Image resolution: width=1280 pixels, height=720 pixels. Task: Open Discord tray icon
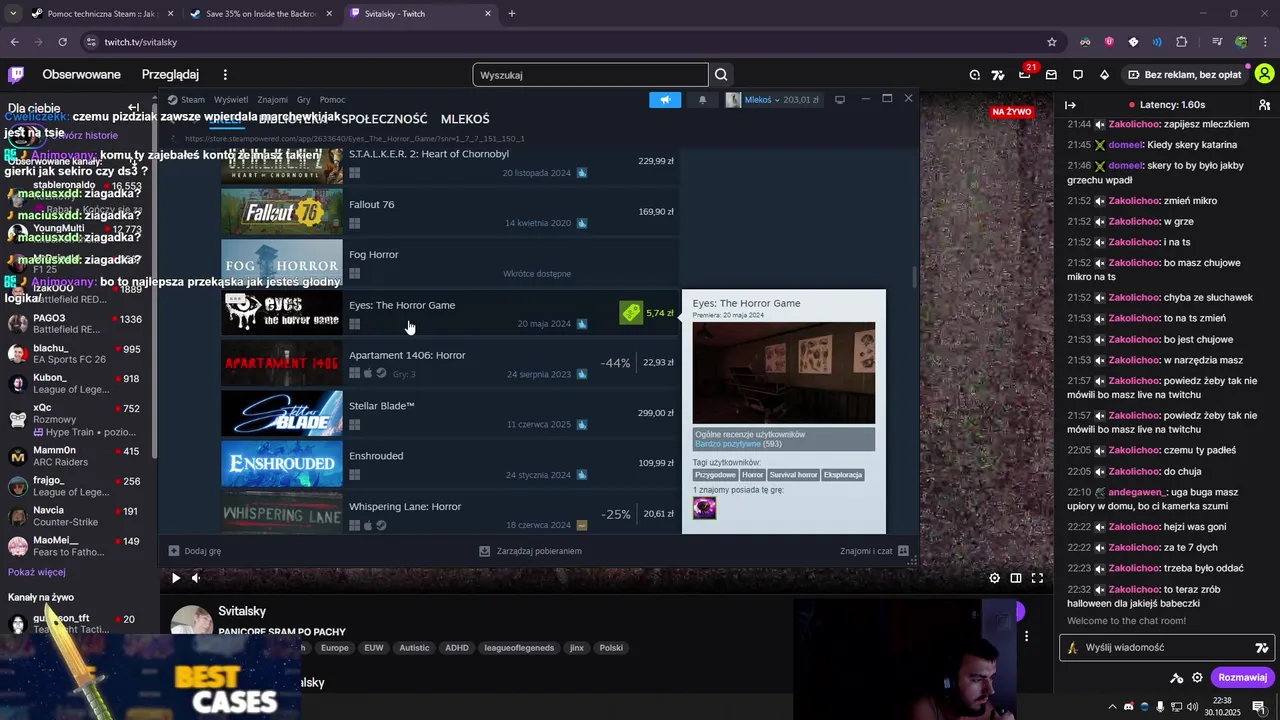1129,707
